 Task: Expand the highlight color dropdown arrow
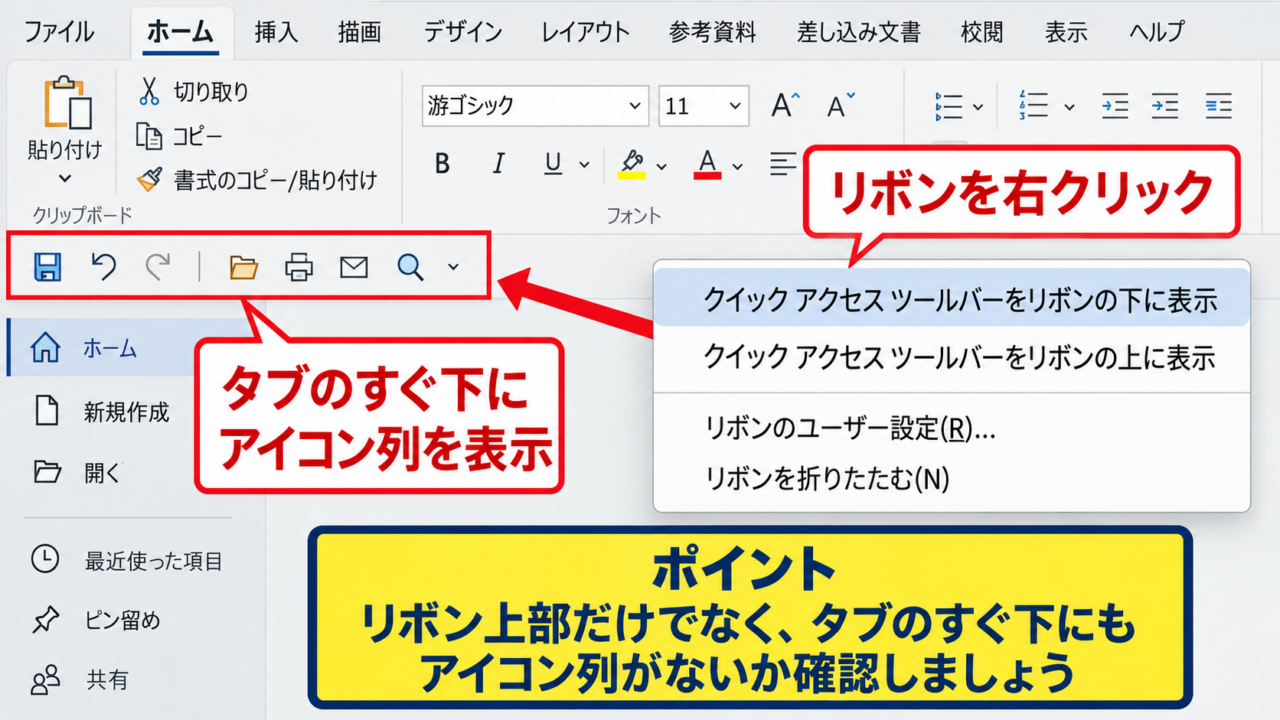click(661, 165)
